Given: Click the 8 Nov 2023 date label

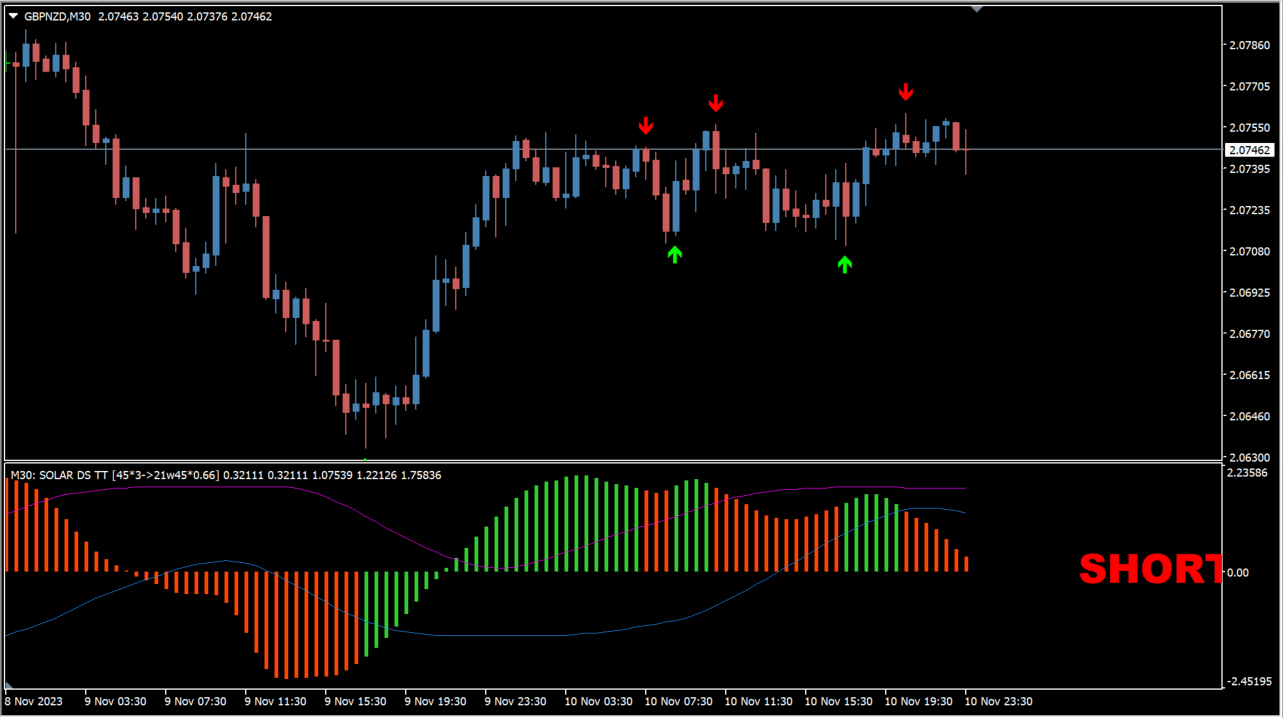Looking at the screenshot, I should click(34, 701).
